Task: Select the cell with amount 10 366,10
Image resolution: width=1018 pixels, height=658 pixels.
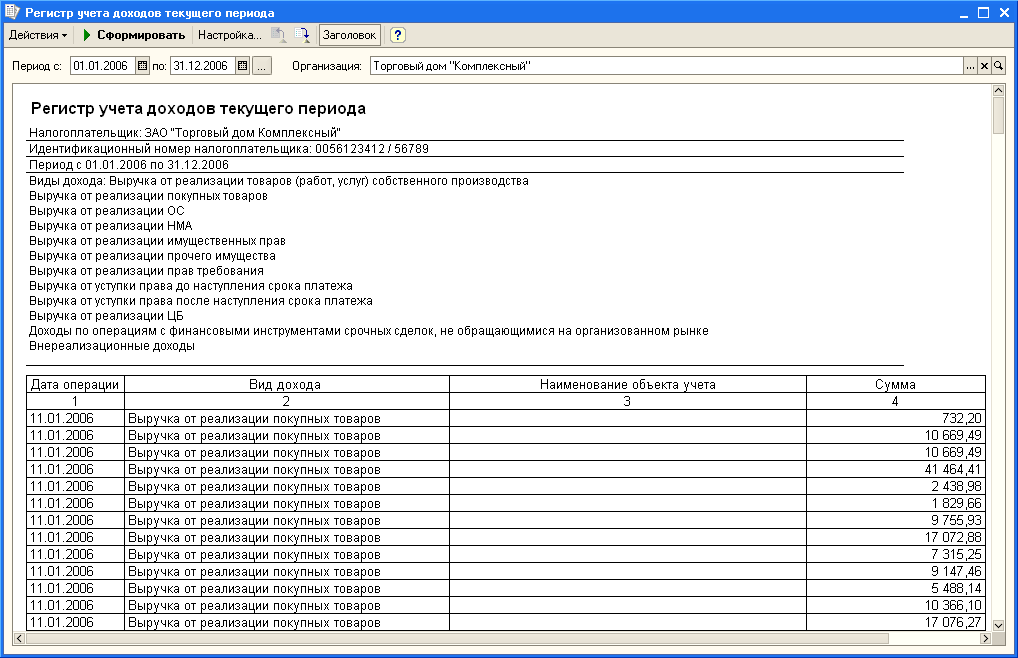Action: pos(896,605)
